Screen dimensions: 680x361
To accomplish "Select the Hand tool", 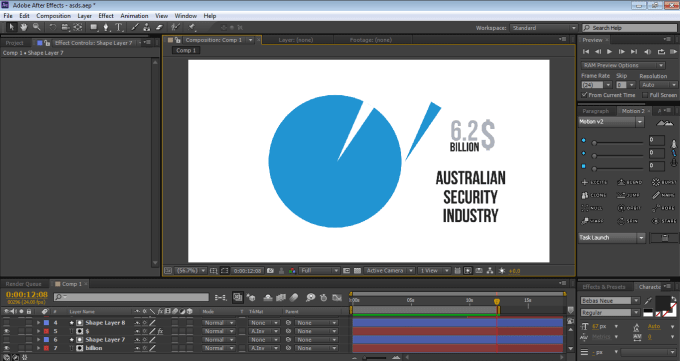I will (x=24, y=27).
